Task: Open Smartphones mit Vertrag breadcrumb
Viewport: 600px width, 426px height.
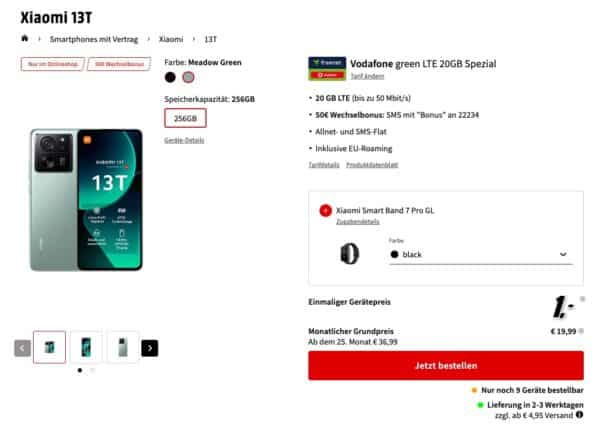Action: 94,39
